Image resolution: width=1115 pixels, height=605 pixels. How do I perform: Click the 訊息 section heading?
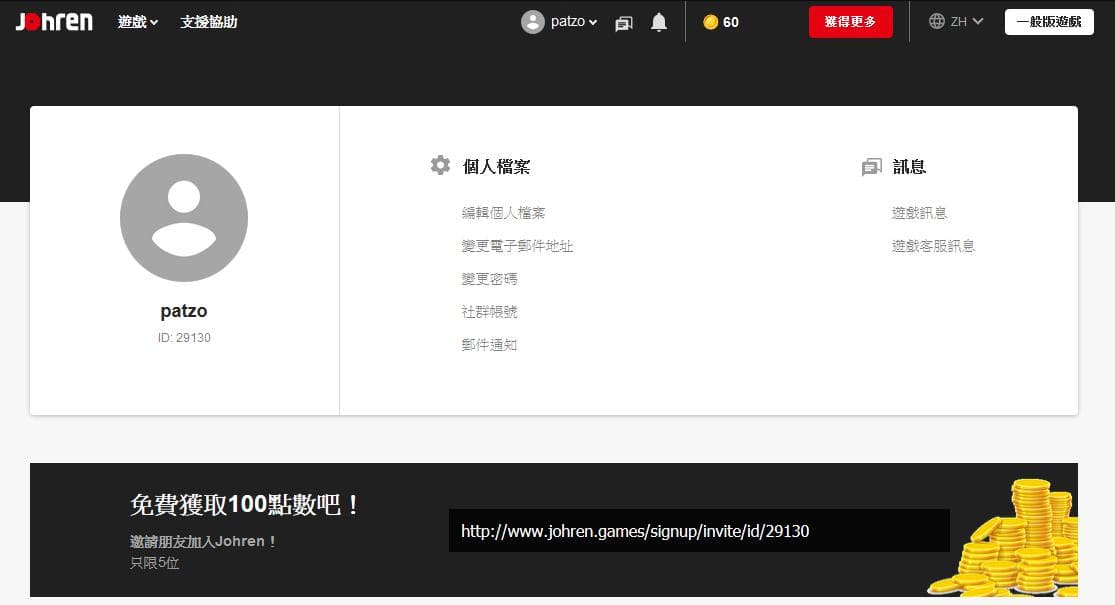coord(909,166)
